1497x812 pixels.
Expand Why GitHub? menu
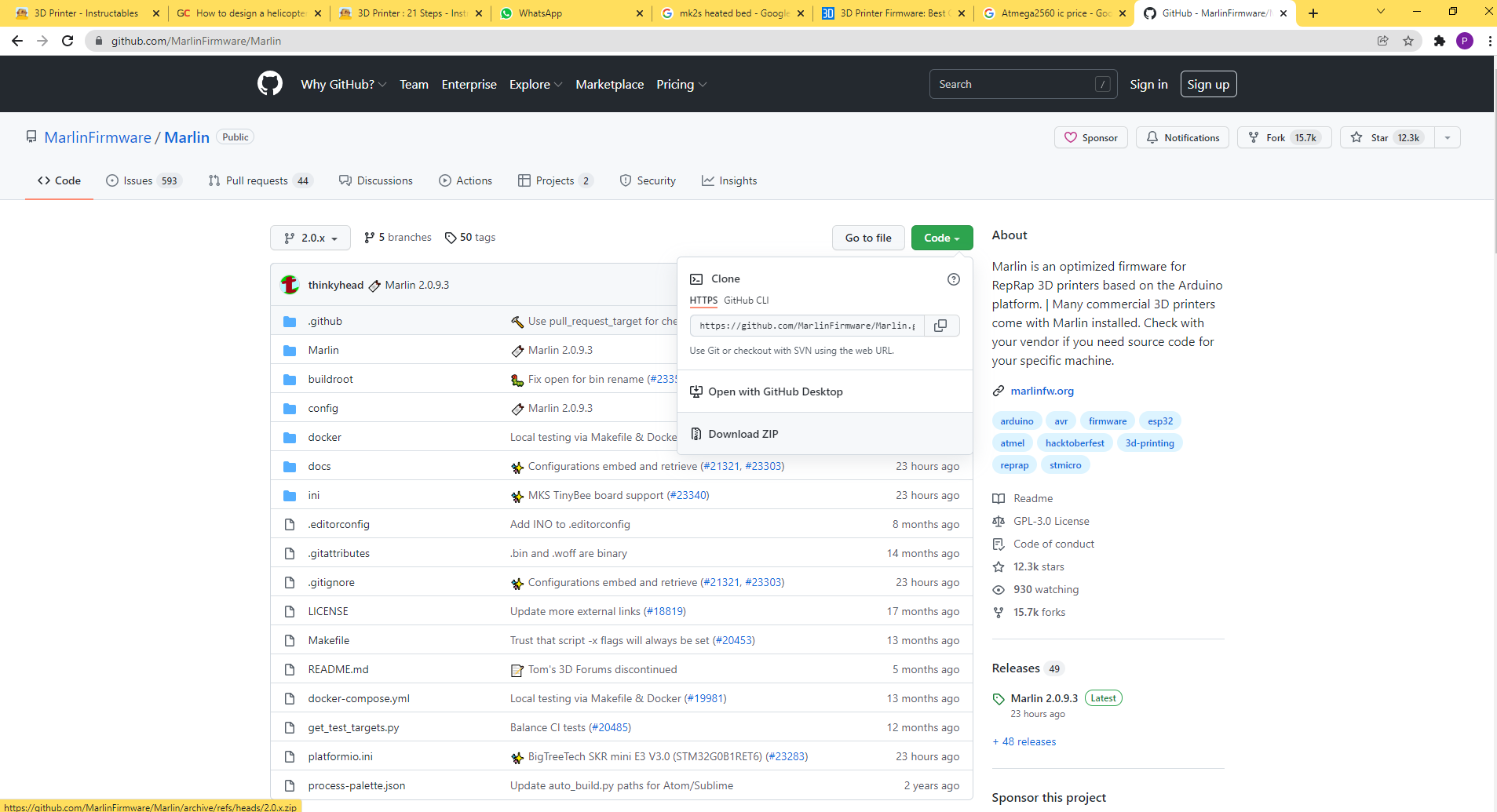[x=343, y=84]
